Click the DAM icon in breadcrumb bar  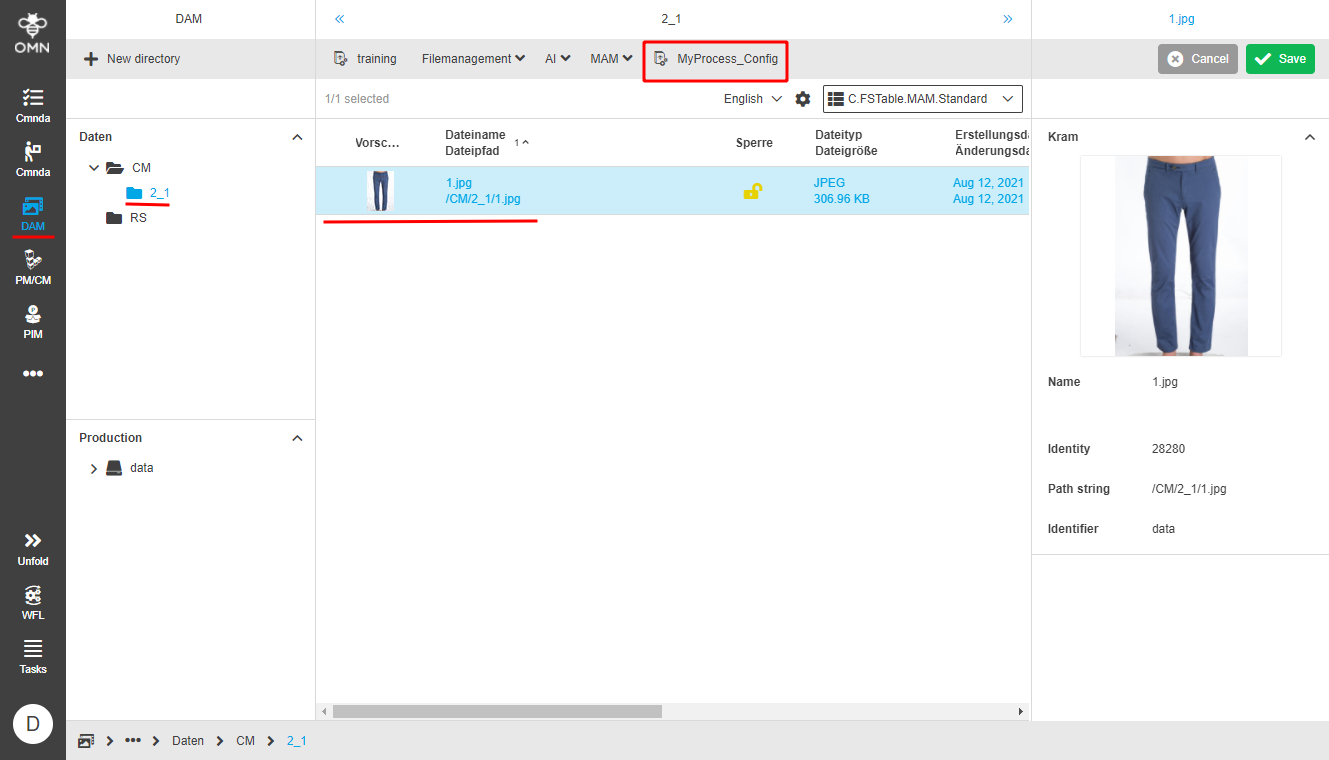coord(86,741)
